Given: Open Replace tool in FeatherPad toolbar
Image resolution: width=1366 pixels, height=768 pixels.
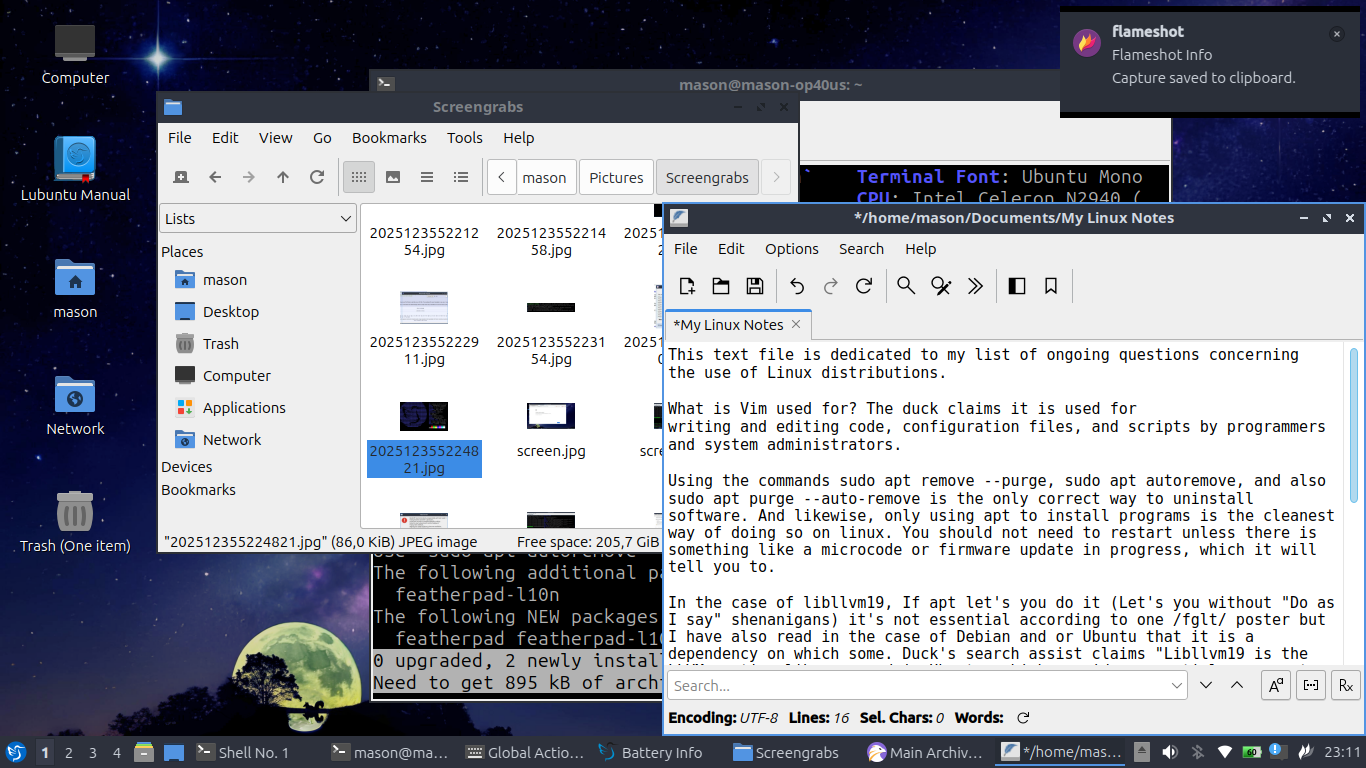Looking at the screenshot, I should tap(941, 286).
